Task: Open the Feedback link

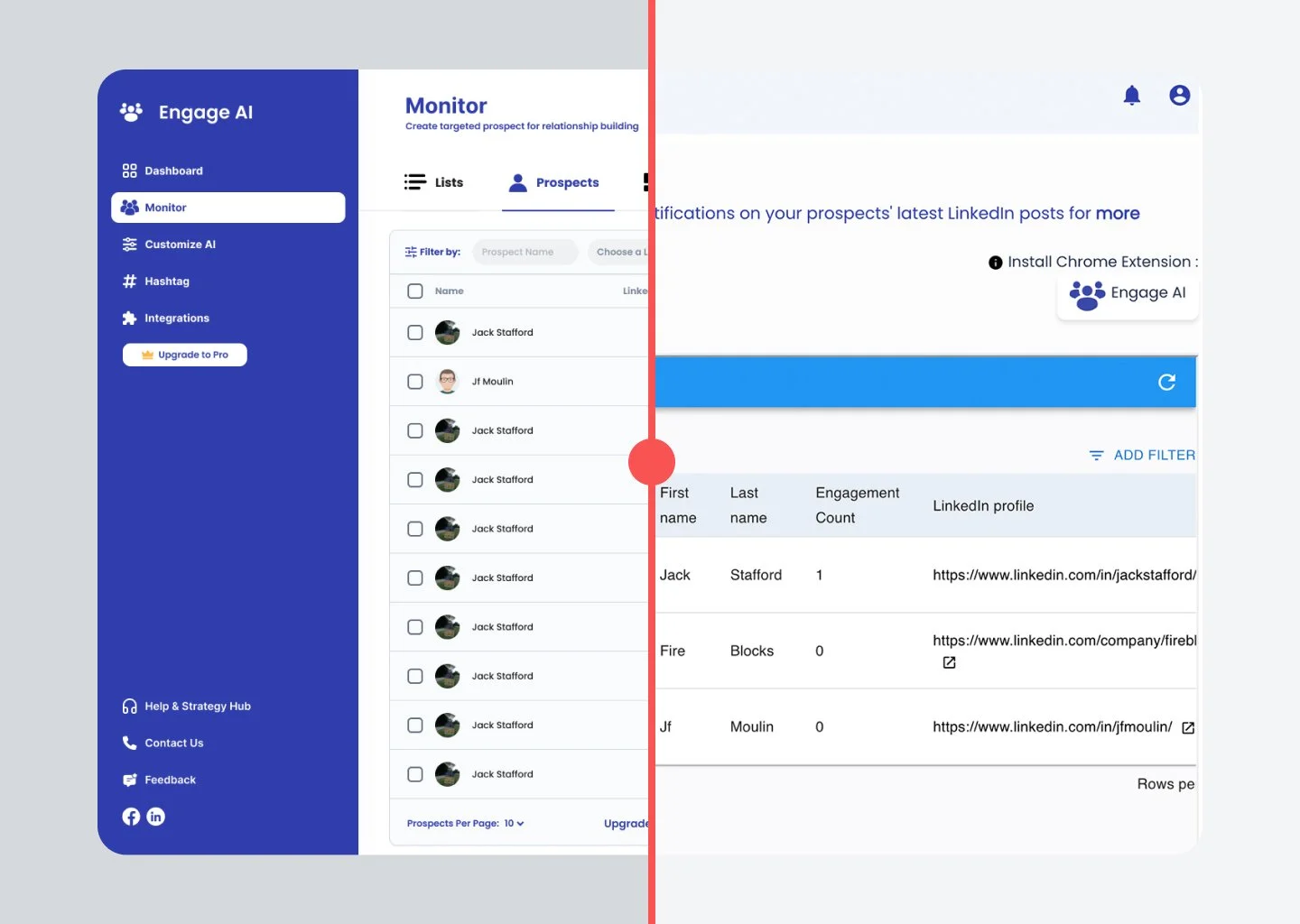Action: point(159,781)
